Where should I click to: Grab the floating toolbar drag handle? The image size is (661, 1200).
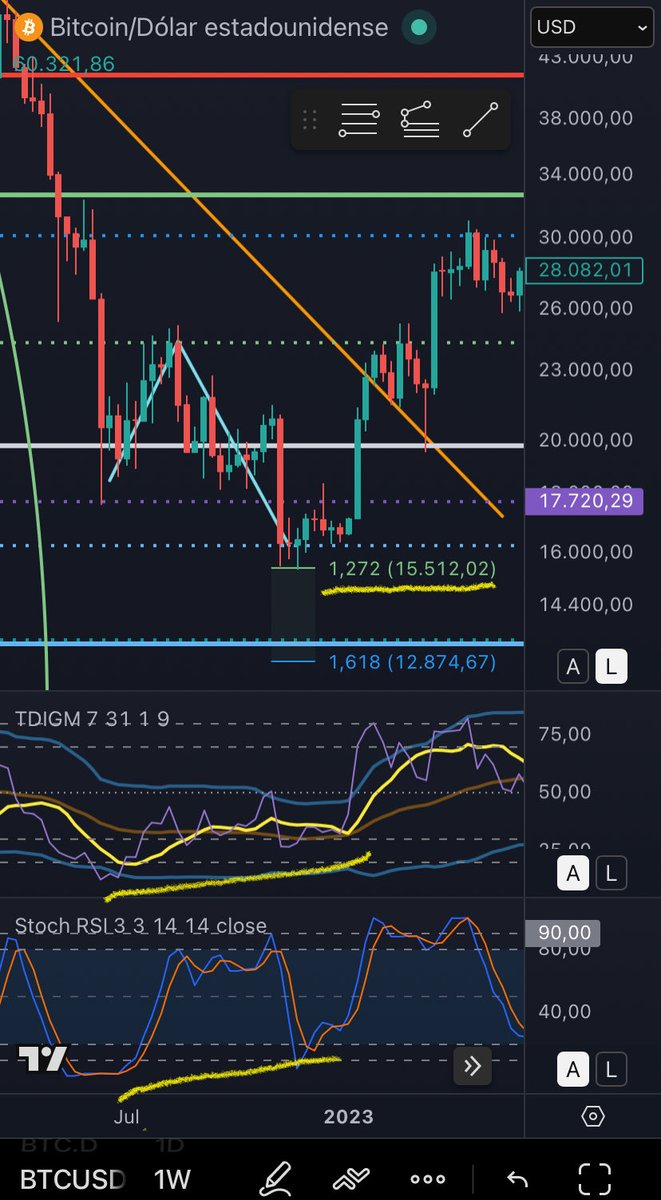(309, 121)
